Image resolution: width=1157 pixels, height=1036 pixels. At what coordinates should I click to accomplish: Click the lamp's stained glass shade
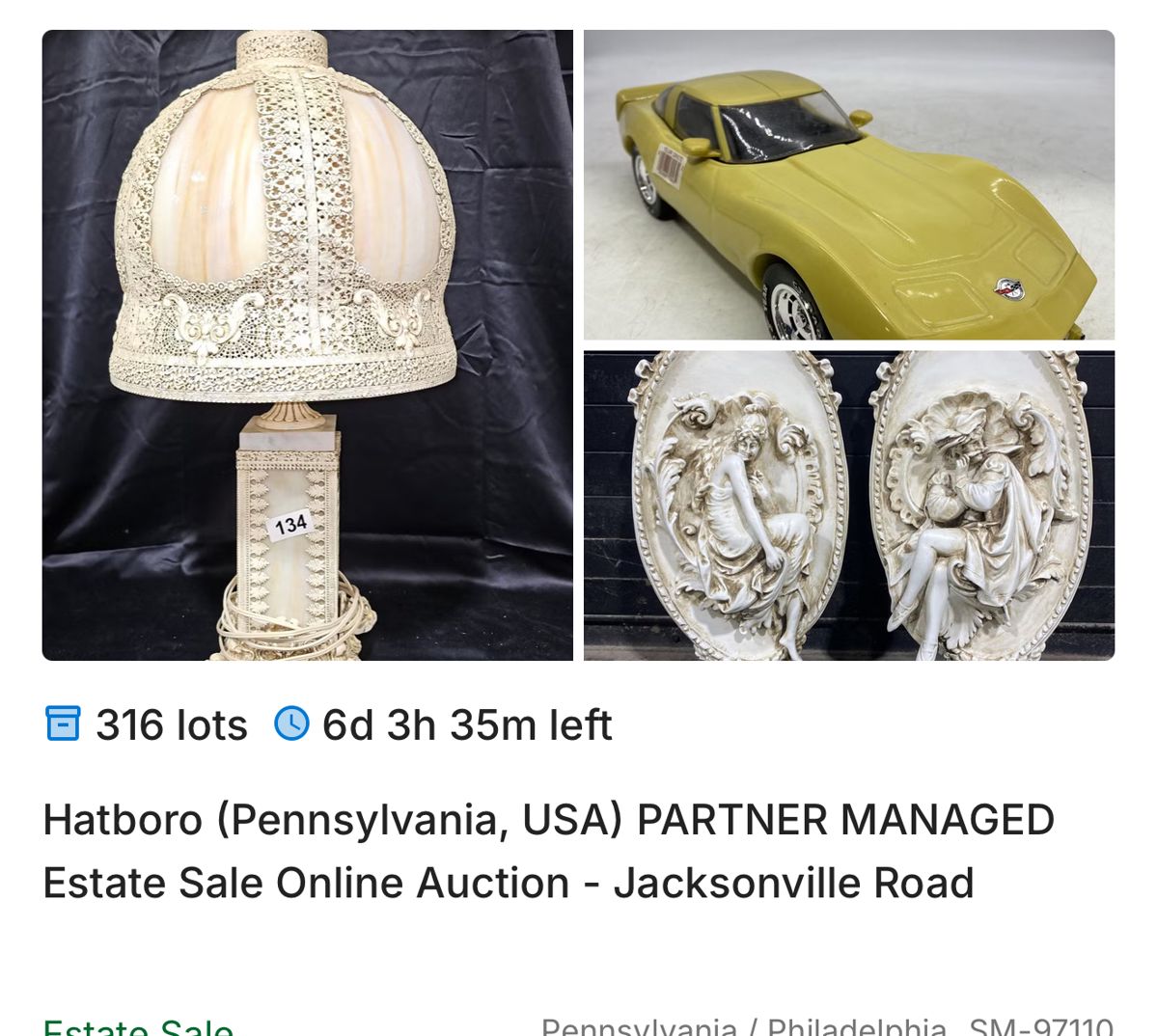coord(283,214)
